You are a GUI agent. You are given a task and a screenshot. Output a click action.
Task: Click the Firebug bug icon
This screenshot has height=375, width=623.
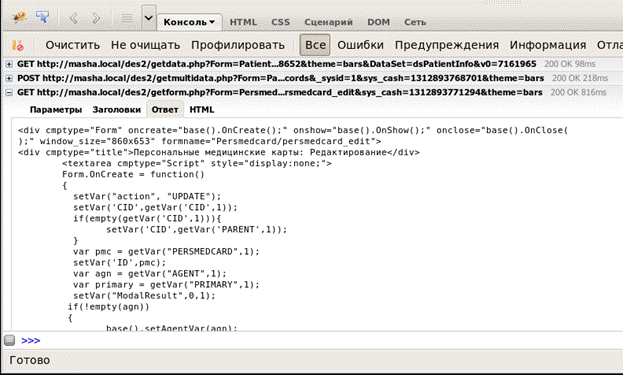pyautogui.click(x=19, y=17)
